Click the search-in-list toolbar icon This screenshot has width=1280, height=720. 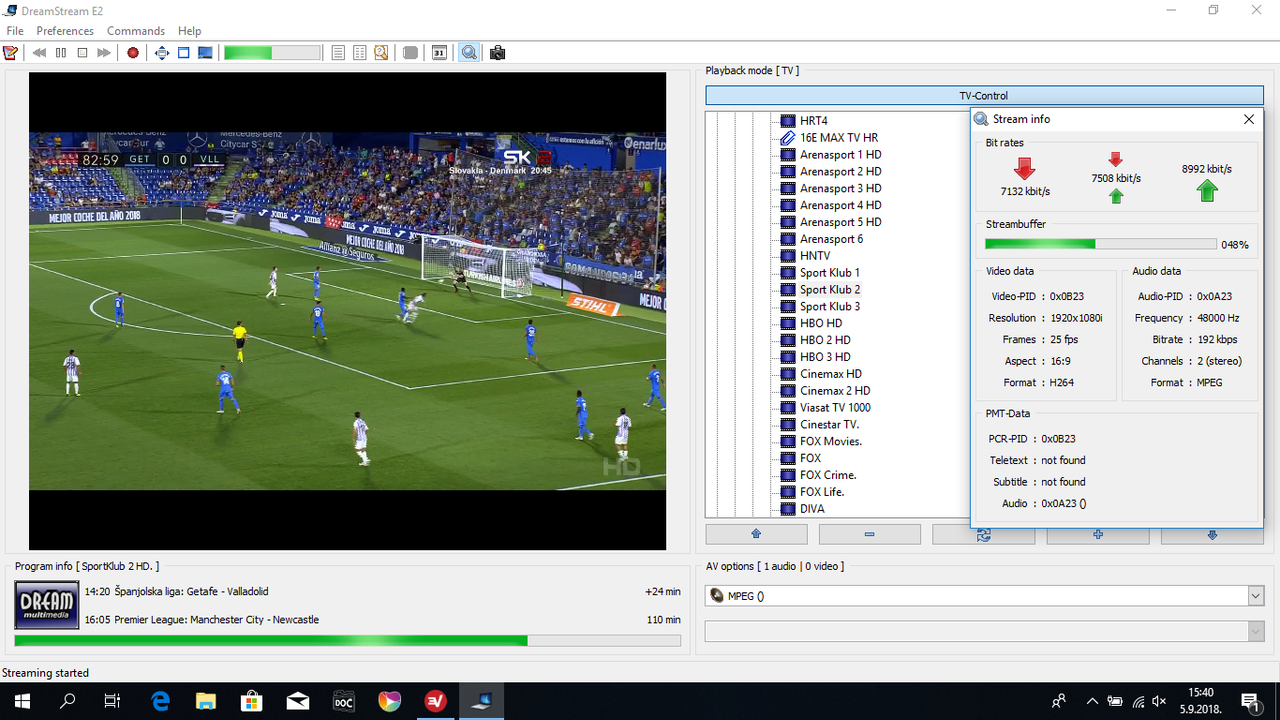381,53
